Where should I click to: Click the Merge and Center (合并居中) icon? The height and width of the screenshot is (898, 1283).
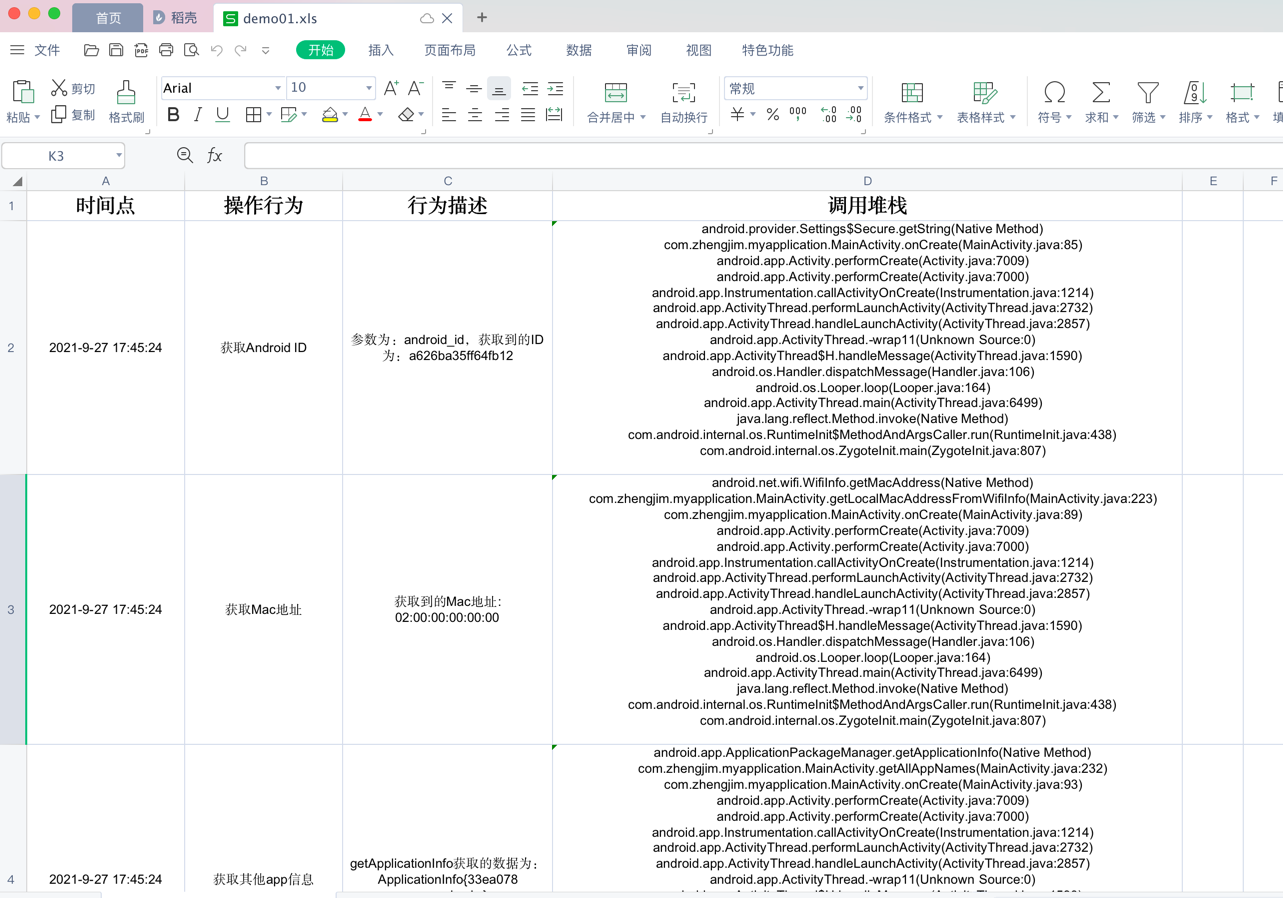(x=616, y=93)
